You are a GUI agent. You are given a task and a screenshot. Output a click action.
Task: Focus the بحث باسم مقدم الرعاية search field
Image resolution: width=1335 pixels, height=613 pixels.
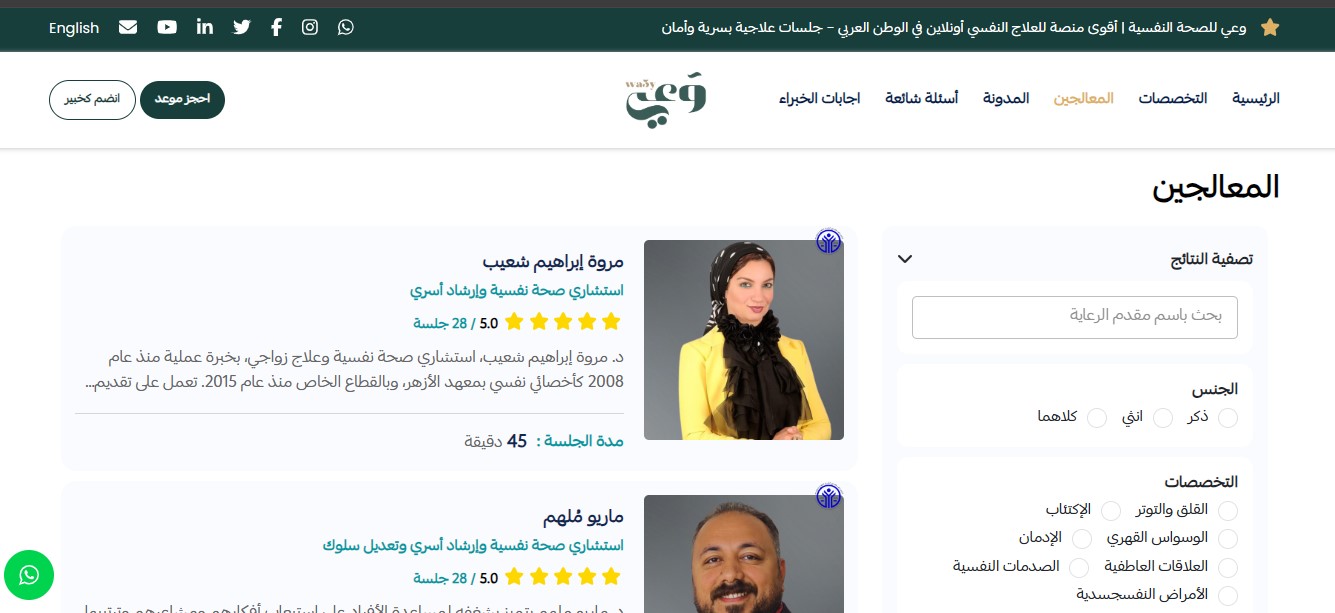(x=1075, y=317)
